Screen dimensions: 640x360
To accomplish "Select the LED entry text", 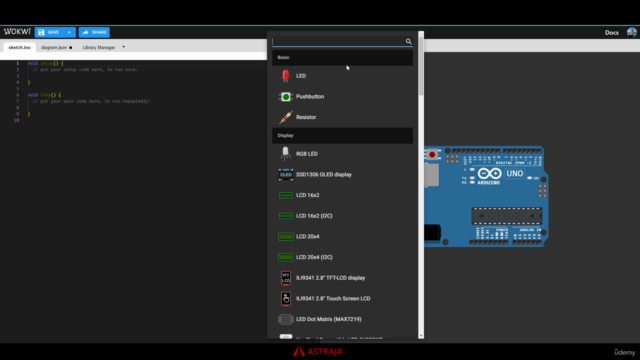I will click(301, 76).
